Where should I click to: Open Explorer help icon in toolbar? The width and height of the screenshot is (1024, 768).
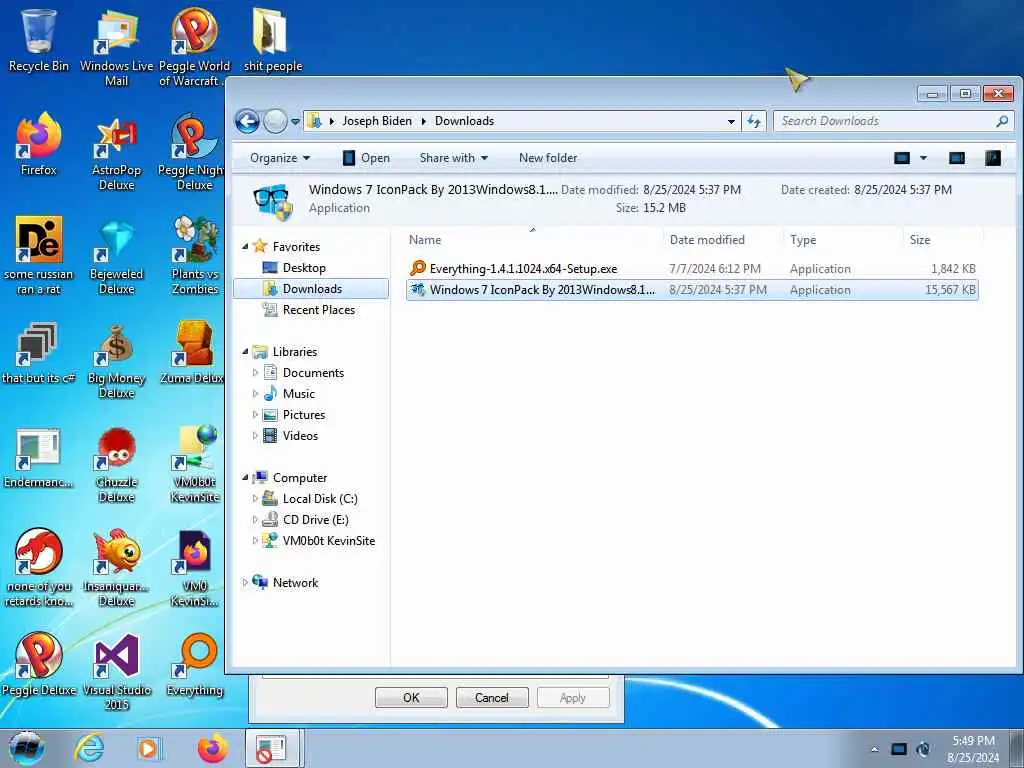coord(993,157)
